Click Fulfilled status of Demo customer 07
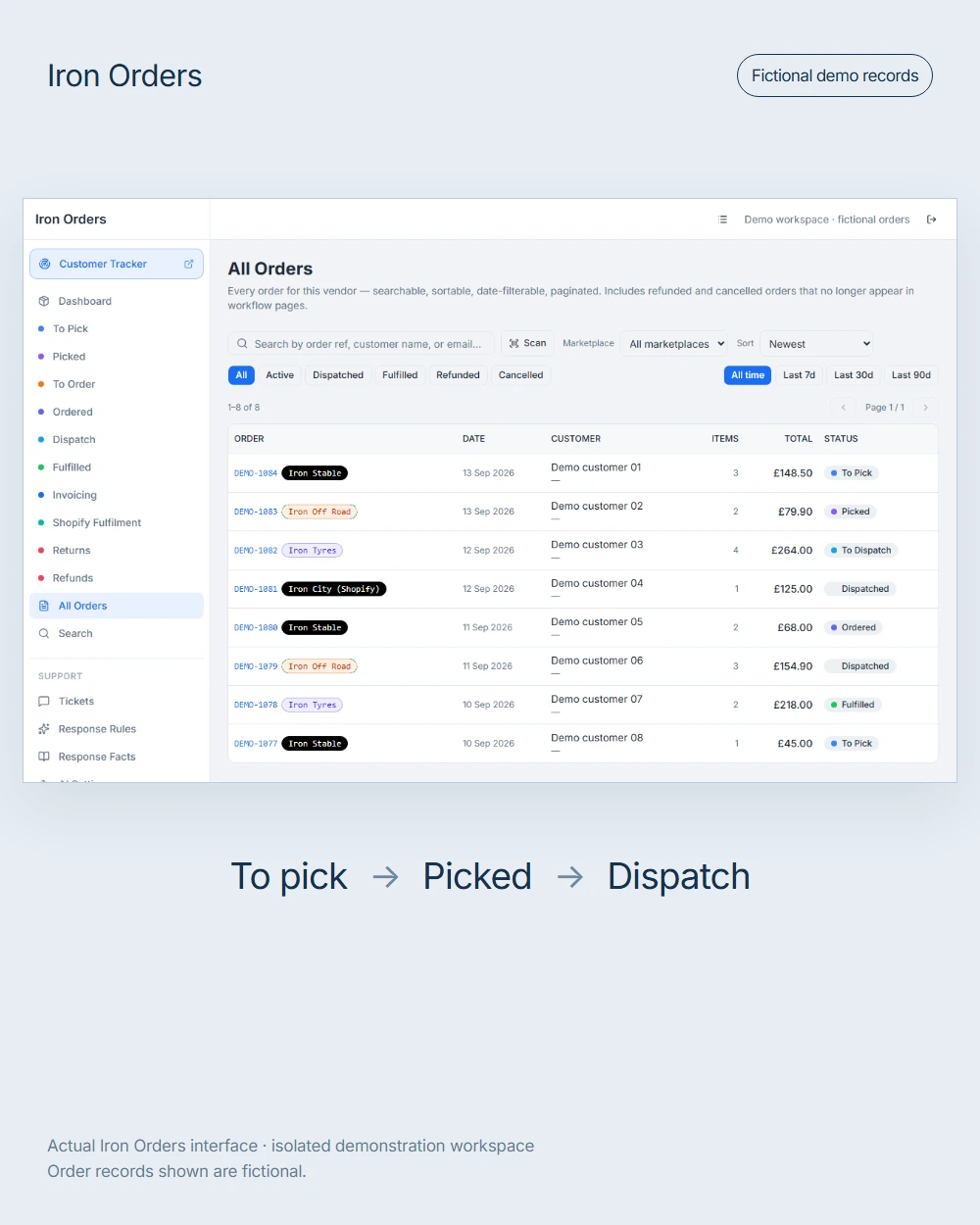Screen dimensions: 980x1225 [x=853, y=705]
